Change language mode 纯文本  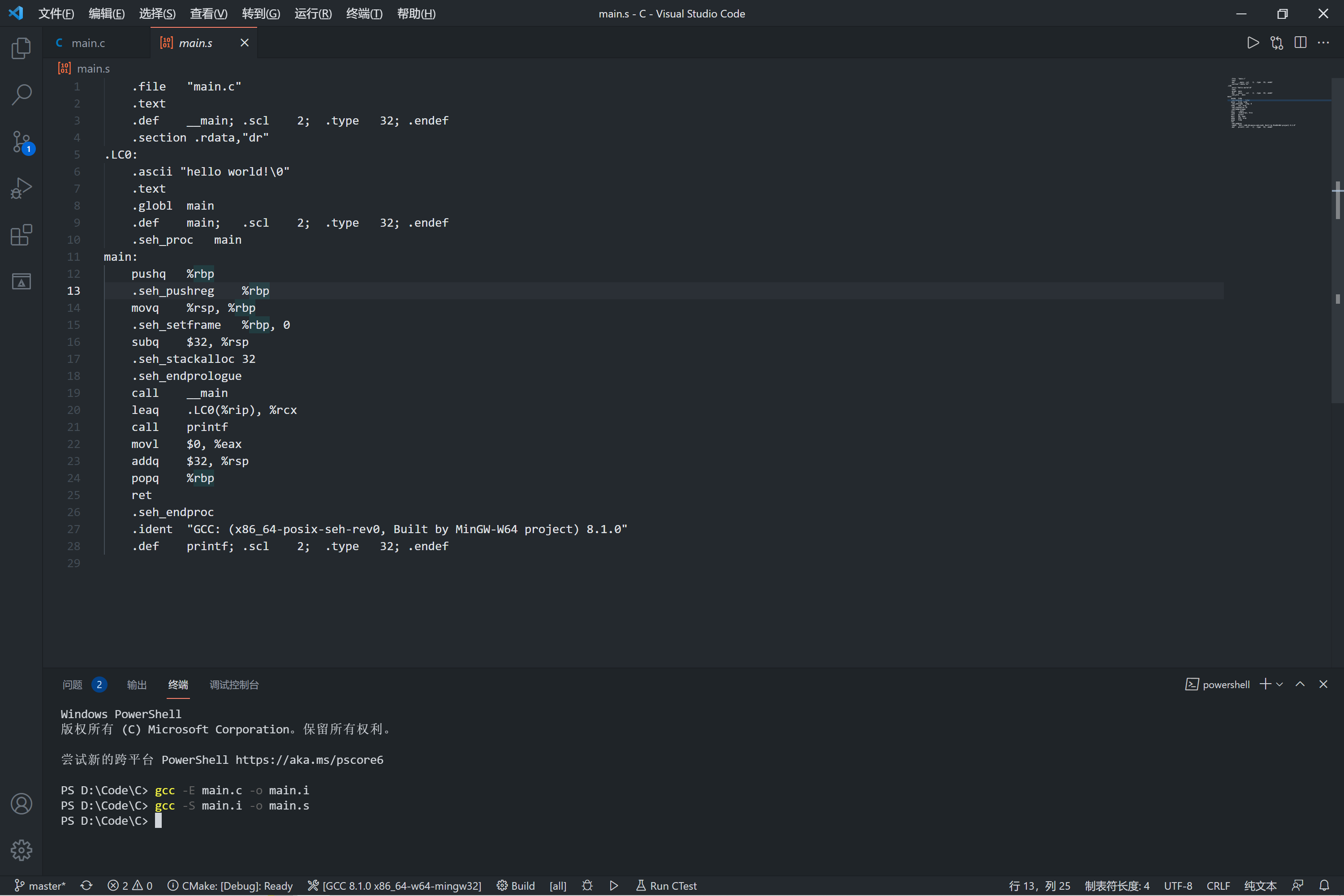coord(1261,886)
